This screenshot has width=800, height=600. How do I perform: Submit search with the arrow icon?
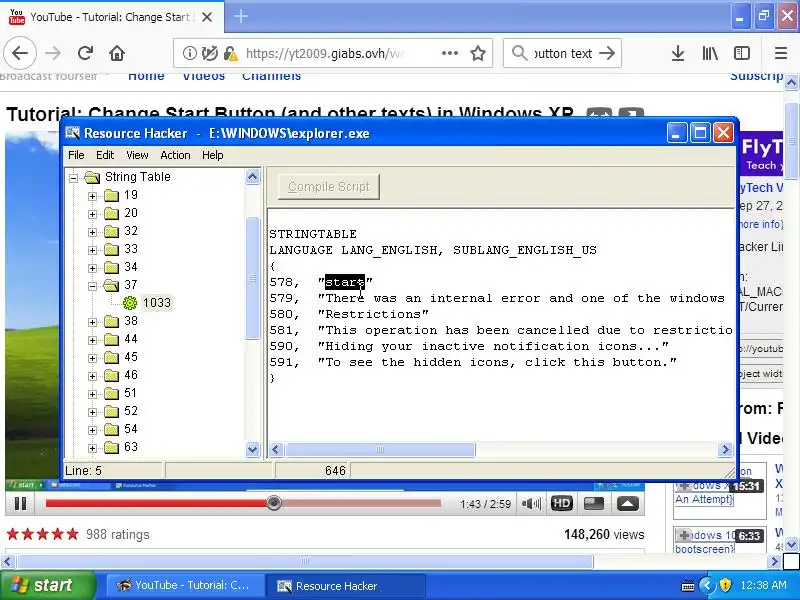[x=607, y=53]
